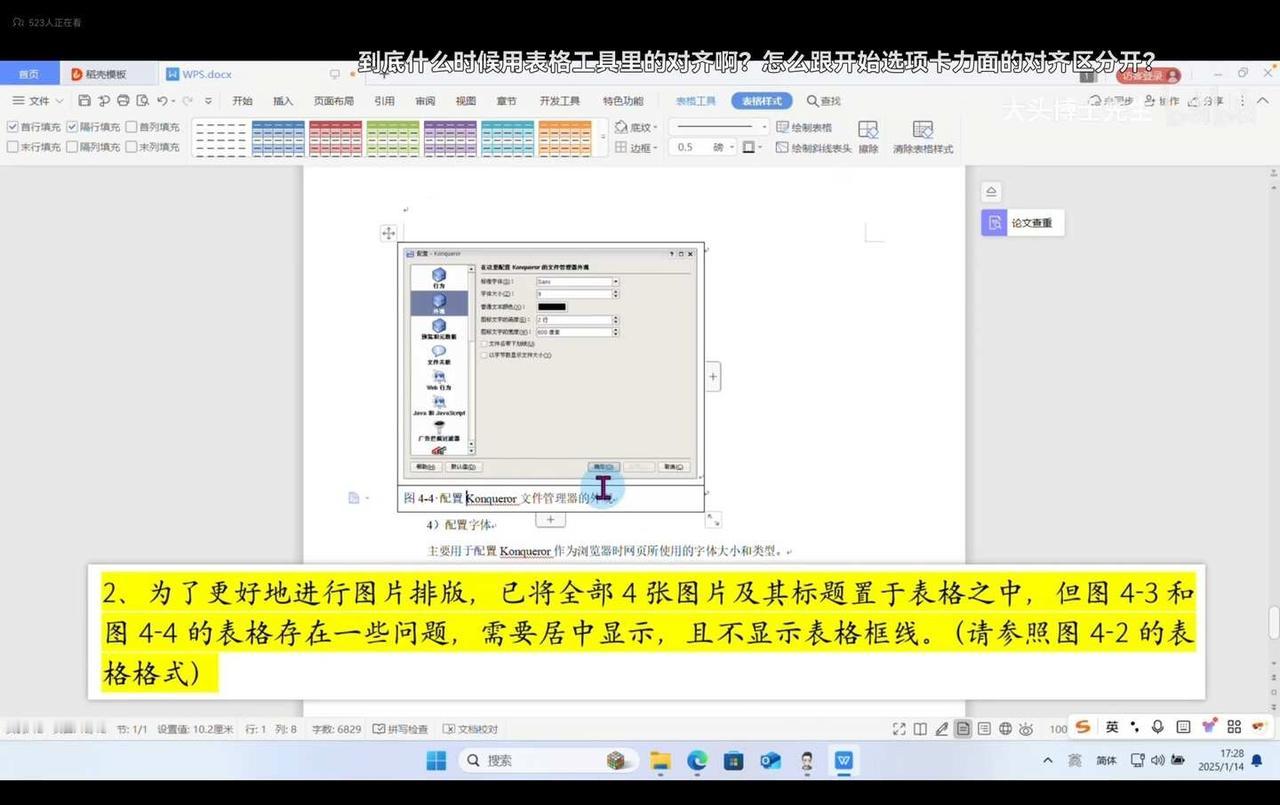This screenshot has width=1280, height=805.
Task: Open Outlook from the taskbar
Action: coord(770,761)
